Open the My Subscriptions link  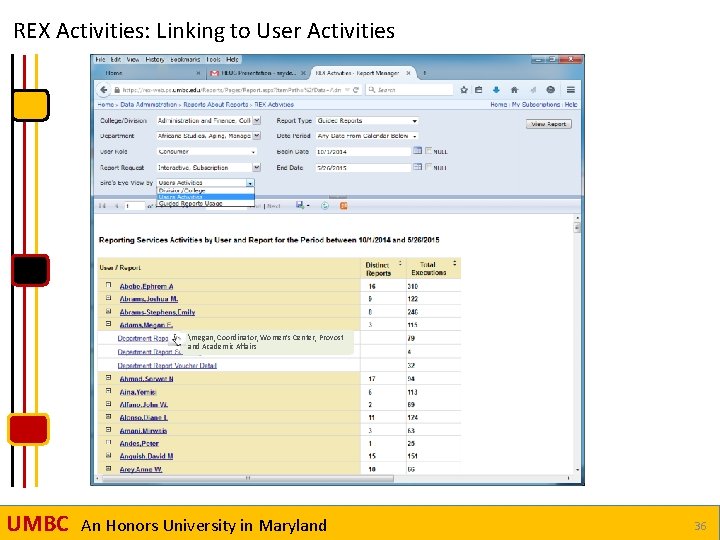tap(536, 105)
